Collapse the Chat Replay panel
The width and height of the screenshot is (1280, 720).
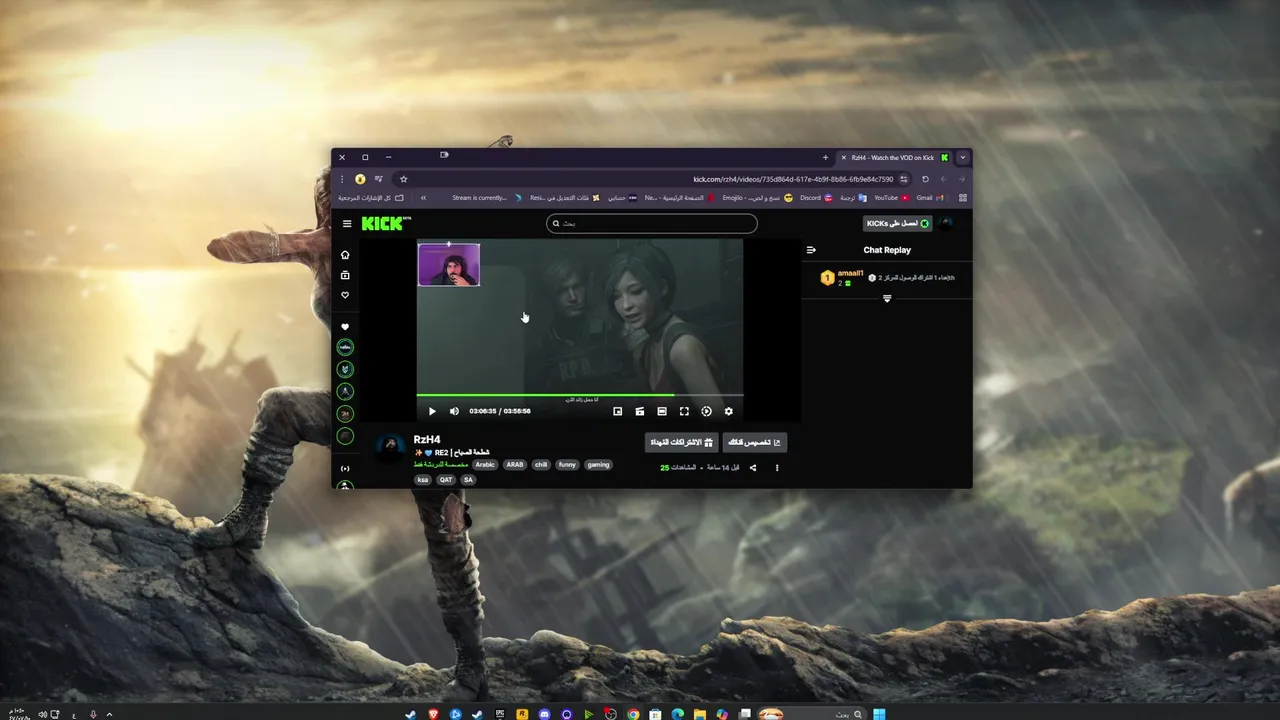click(x=811, y=250)
